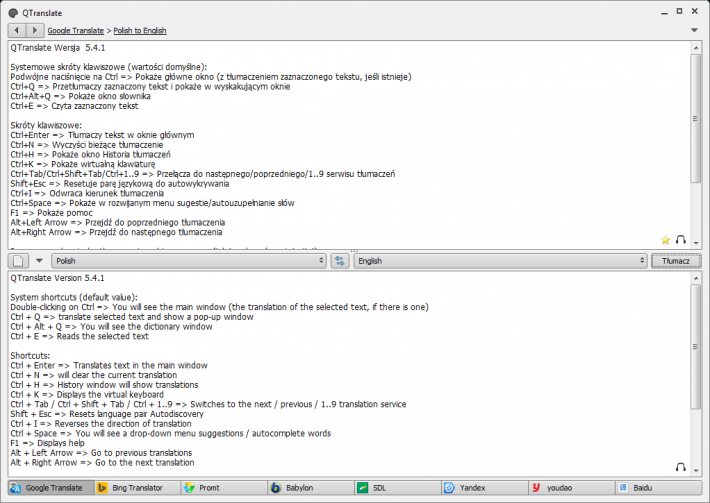Click the line 'F1 => Displays help'
This screenshot has width=710, height=503.
tap(48, 443)
